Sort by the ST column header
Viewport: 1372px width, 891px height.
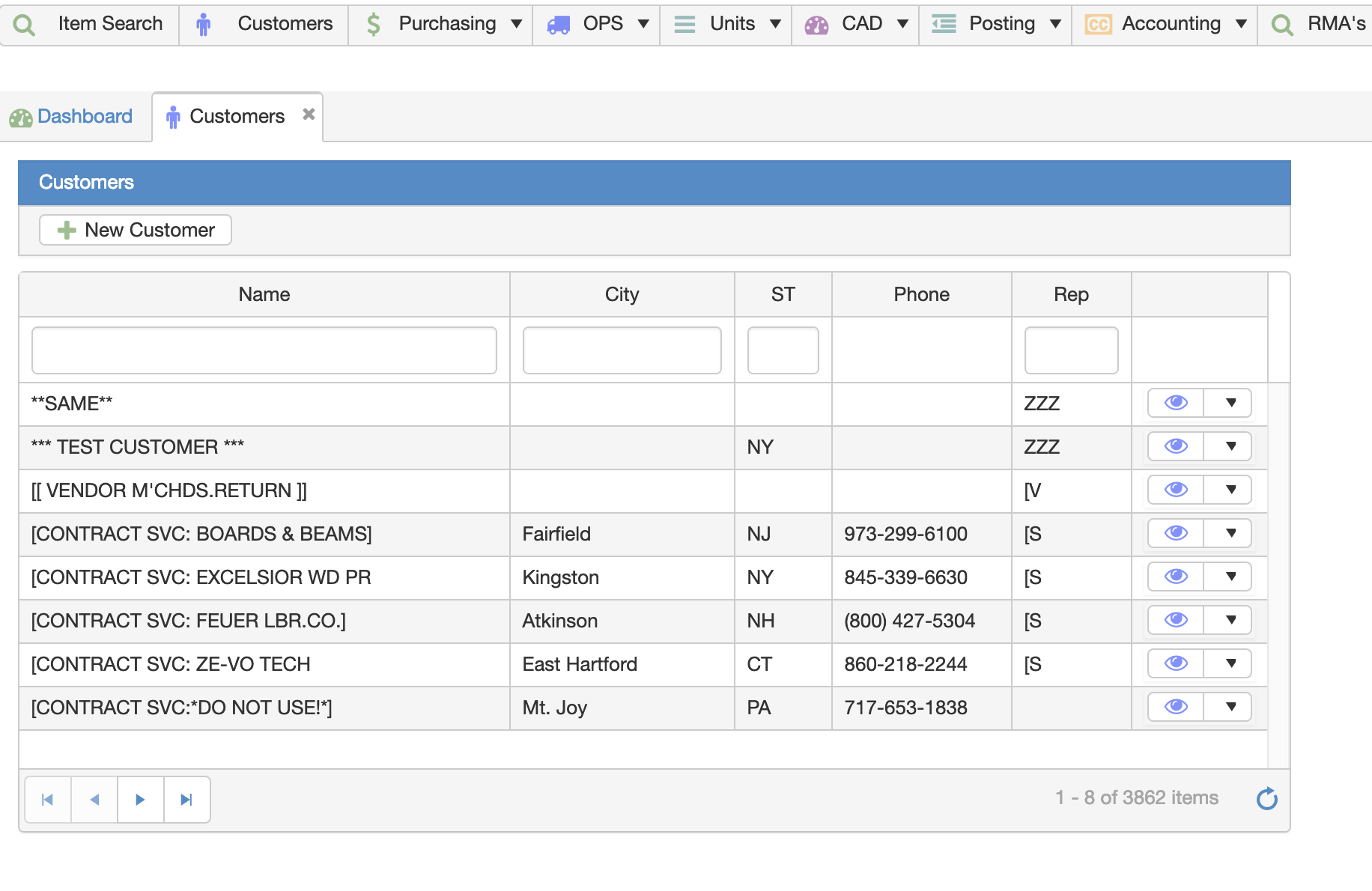(783, 294)
